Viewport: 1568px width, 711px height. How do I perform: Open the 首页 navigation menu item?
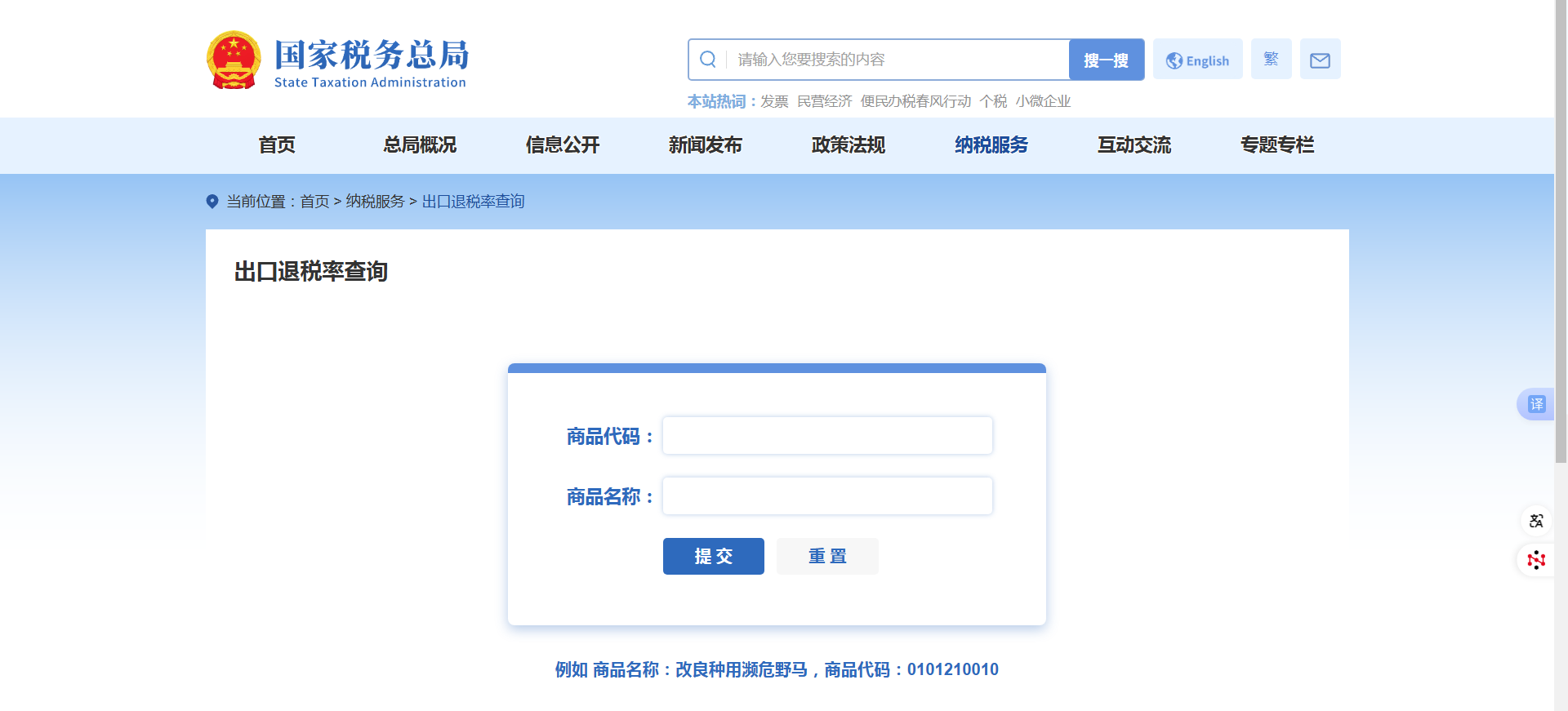pos(277,145)
